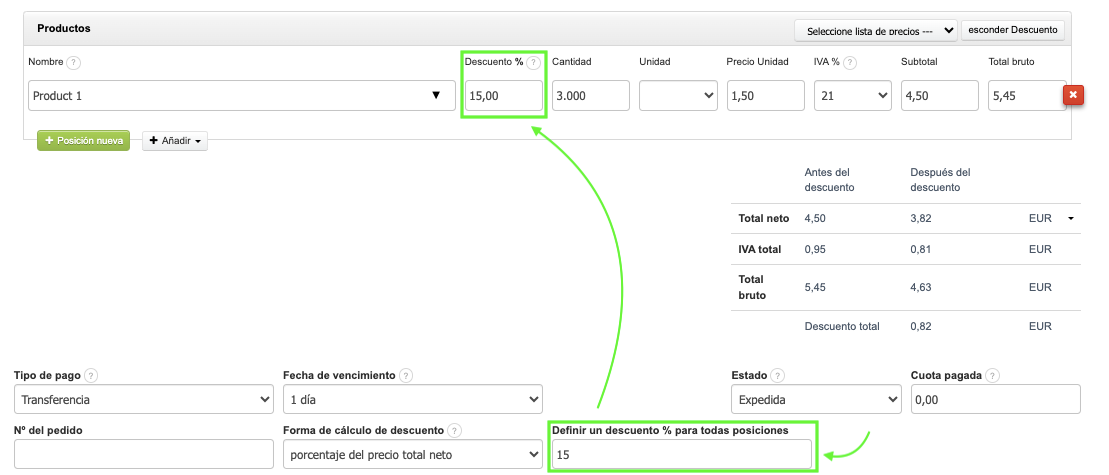Open the Tipo de pago dropdown
This screenshot has width=1109, height=475.
click(144, 399)
